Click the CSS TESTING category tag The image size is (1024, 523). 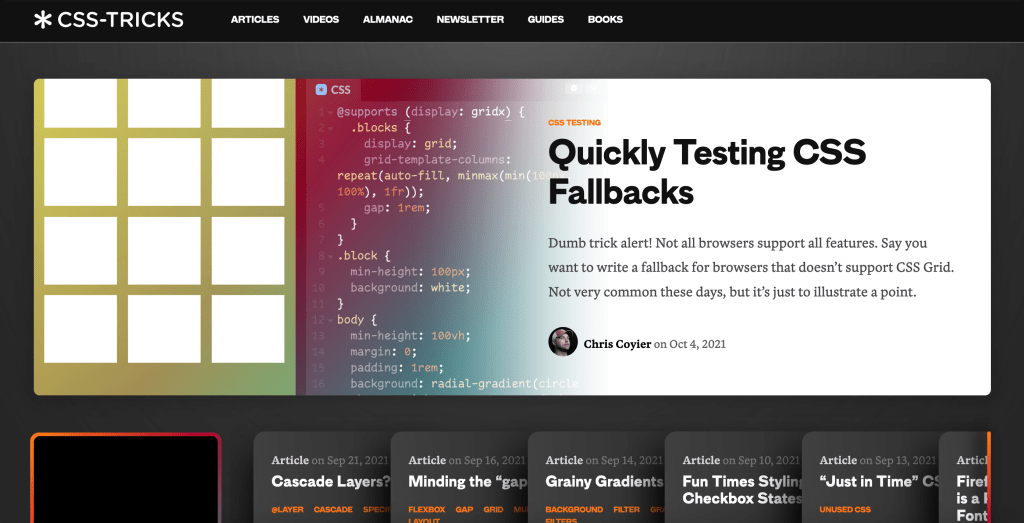[x=575, y=123]
